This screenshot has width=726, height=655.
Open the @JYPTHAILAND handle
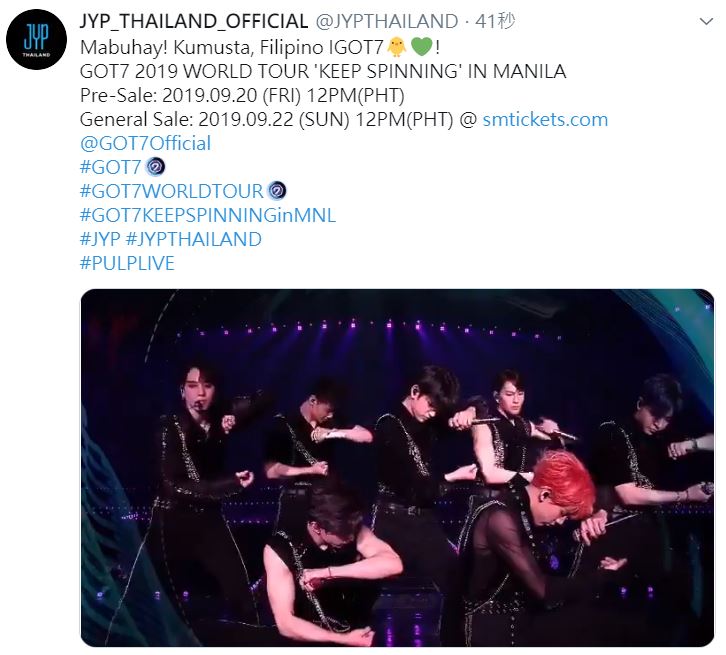387,21
